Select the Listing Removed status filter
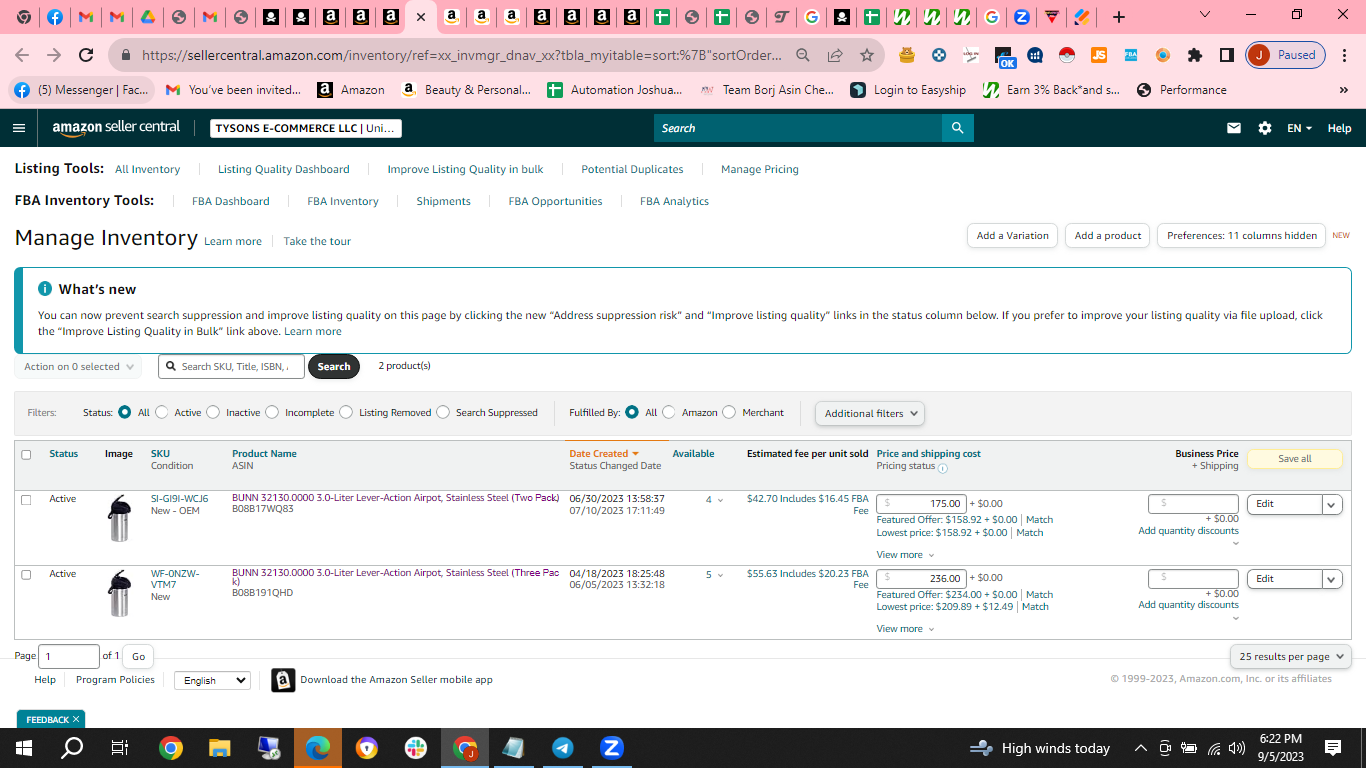The height and width of the screenshot is (768, 1366). click(x=346, y=412)
